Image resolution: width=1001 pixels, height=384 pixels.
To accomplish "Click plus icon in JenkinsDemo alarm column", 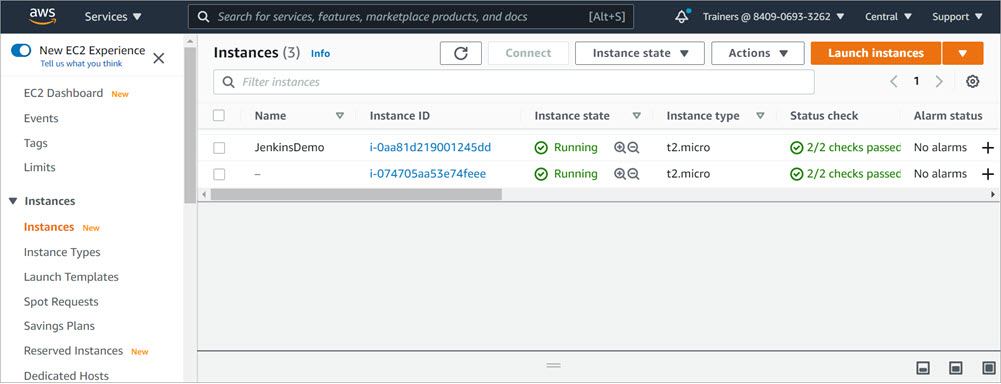I will [x=988, y=148].
